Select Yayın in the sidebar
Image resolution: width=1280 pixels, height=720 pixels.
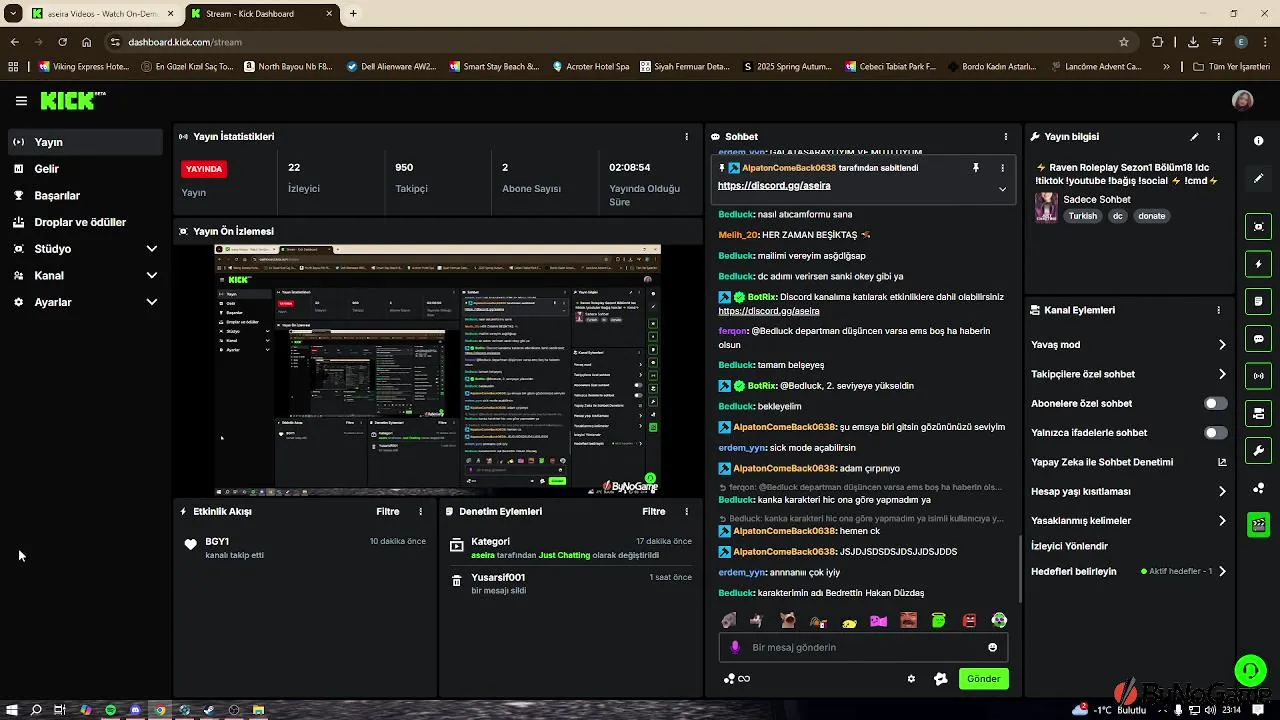click(x=85, y=142)
